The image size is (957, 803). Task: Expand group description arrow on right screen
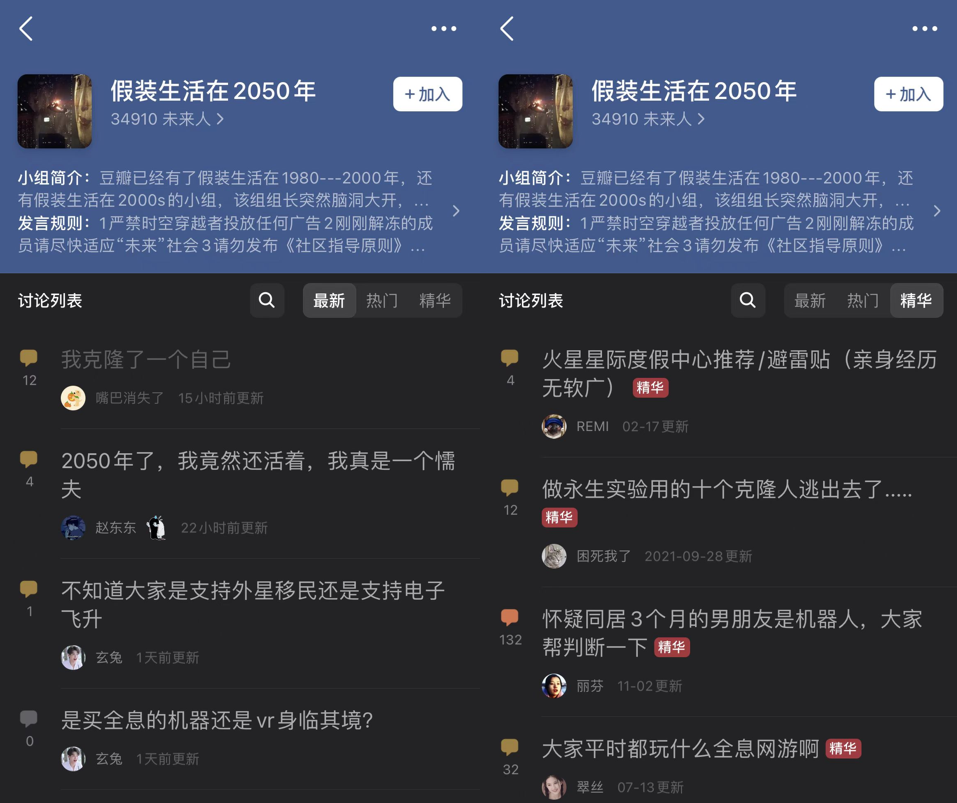[x=937, y=211]
